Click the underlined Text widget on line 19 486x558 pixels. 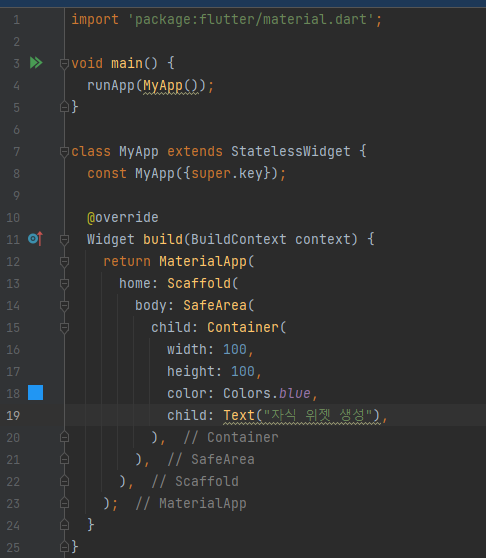[239, 416]
